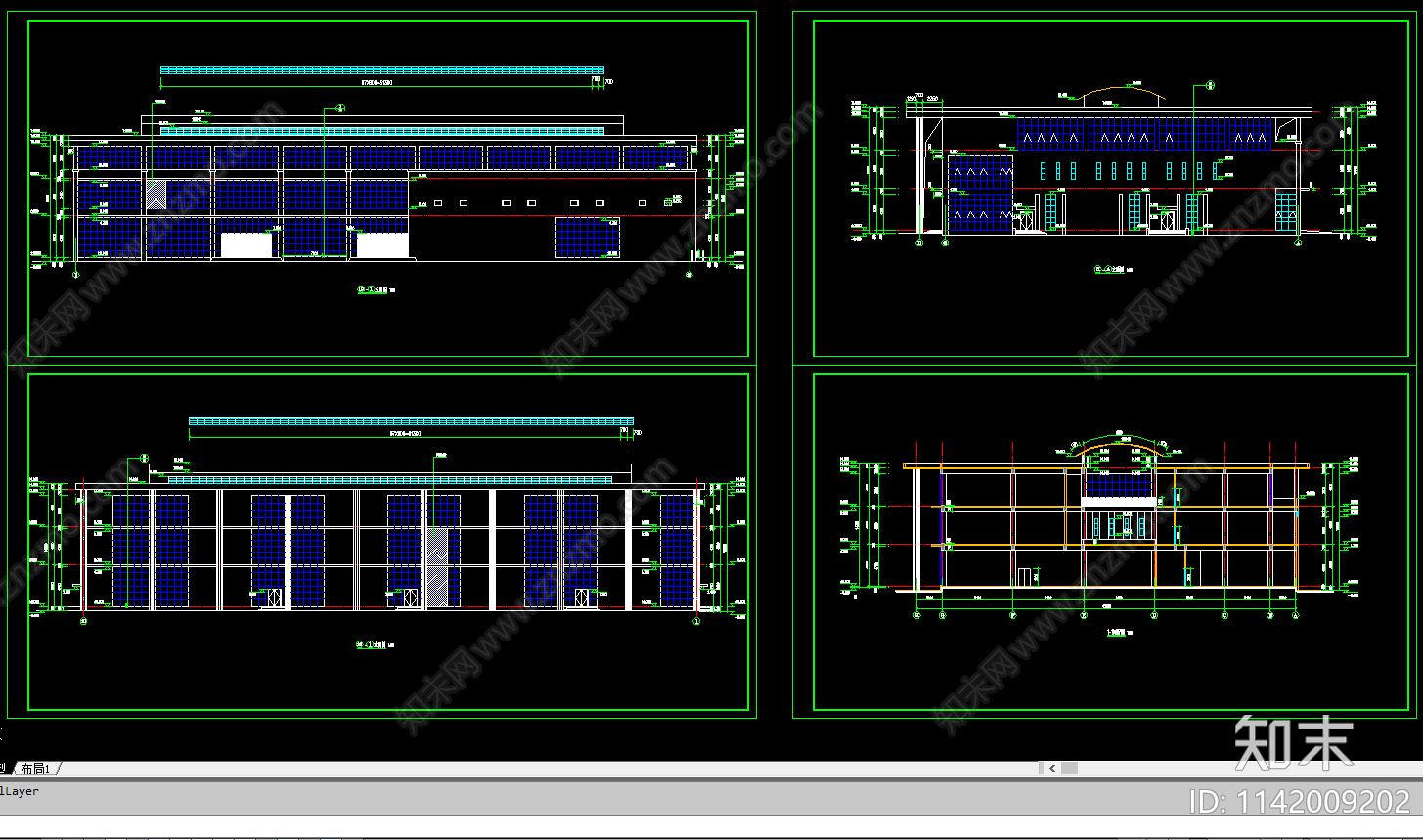Switch to the 布局1 layout tab
This screenshot has width=1423, height=840.
[x=38, y=769]
